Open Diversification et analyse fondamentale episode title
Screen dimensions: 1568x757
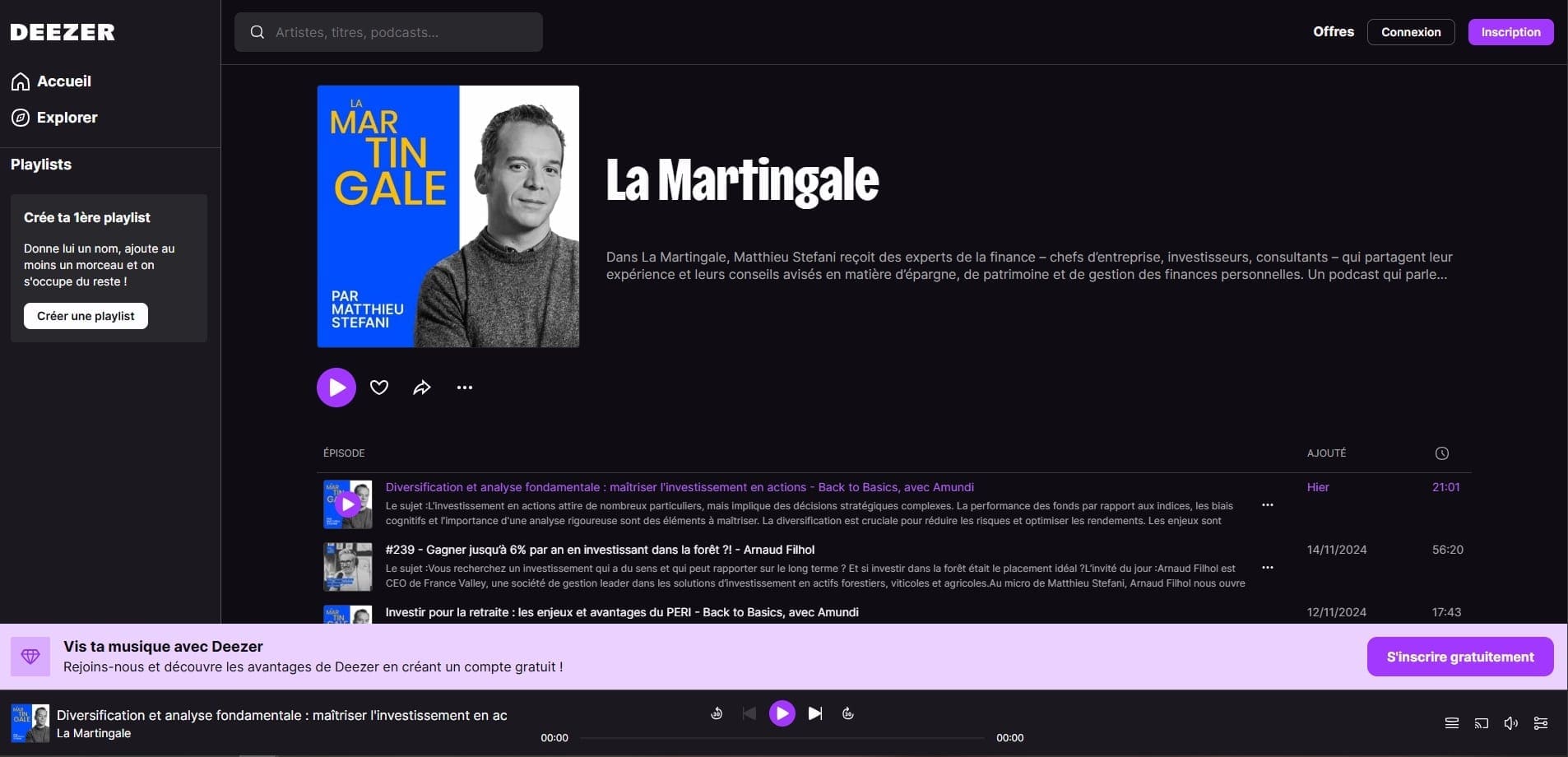[680, 487]
